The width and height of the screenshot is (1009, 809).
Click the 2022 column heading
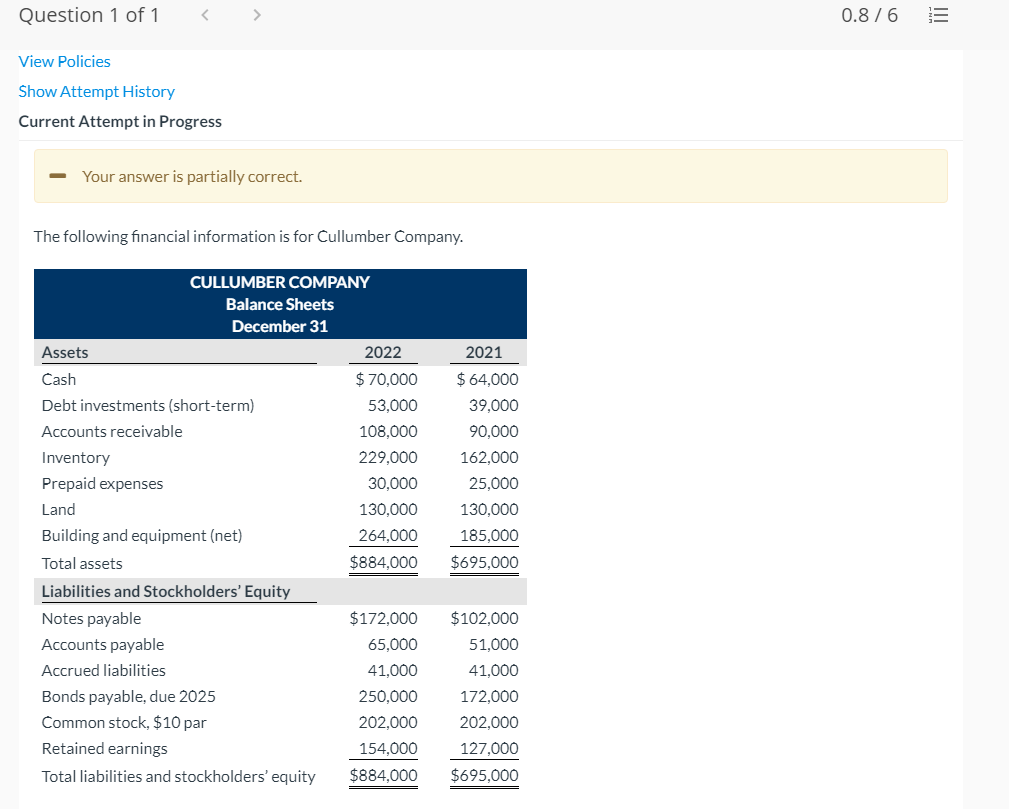[x=384, y=352]
